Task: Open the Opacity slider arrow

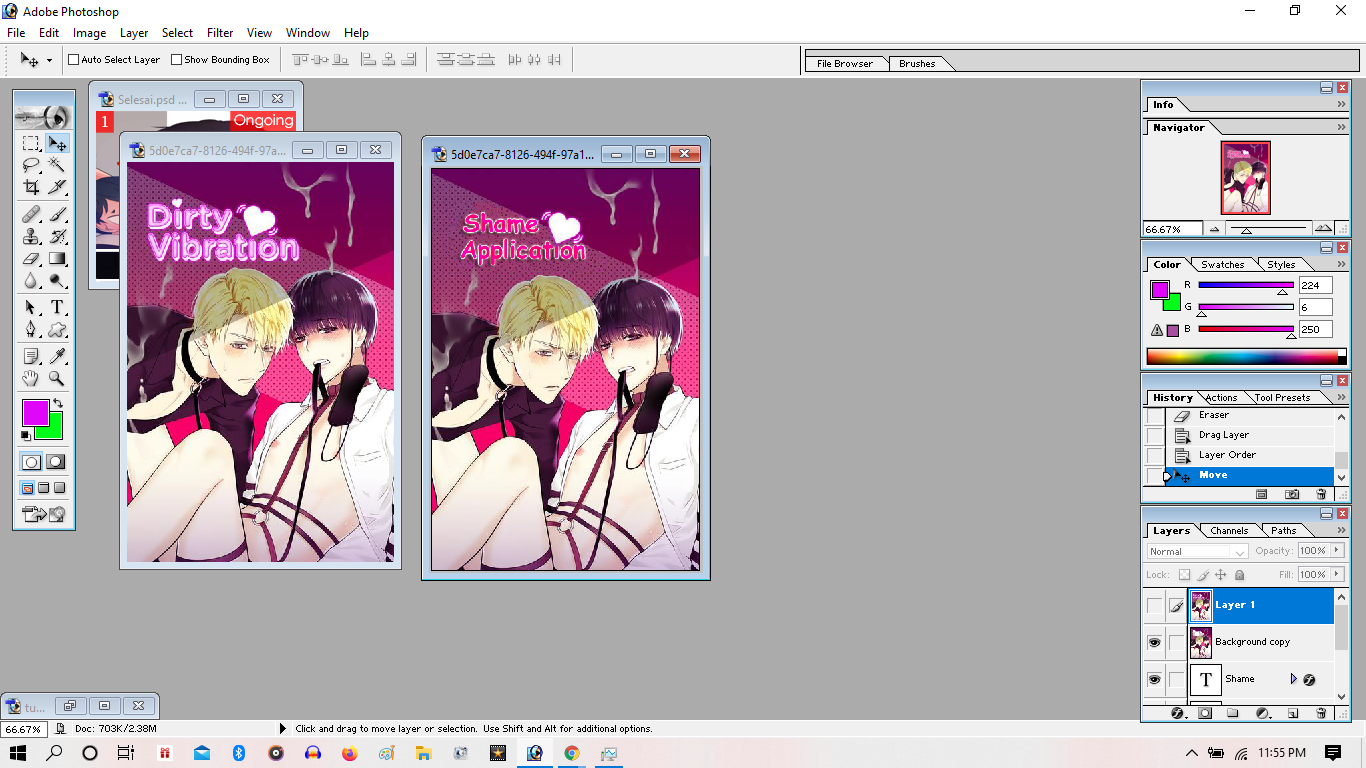Action: click(1336, 551)
